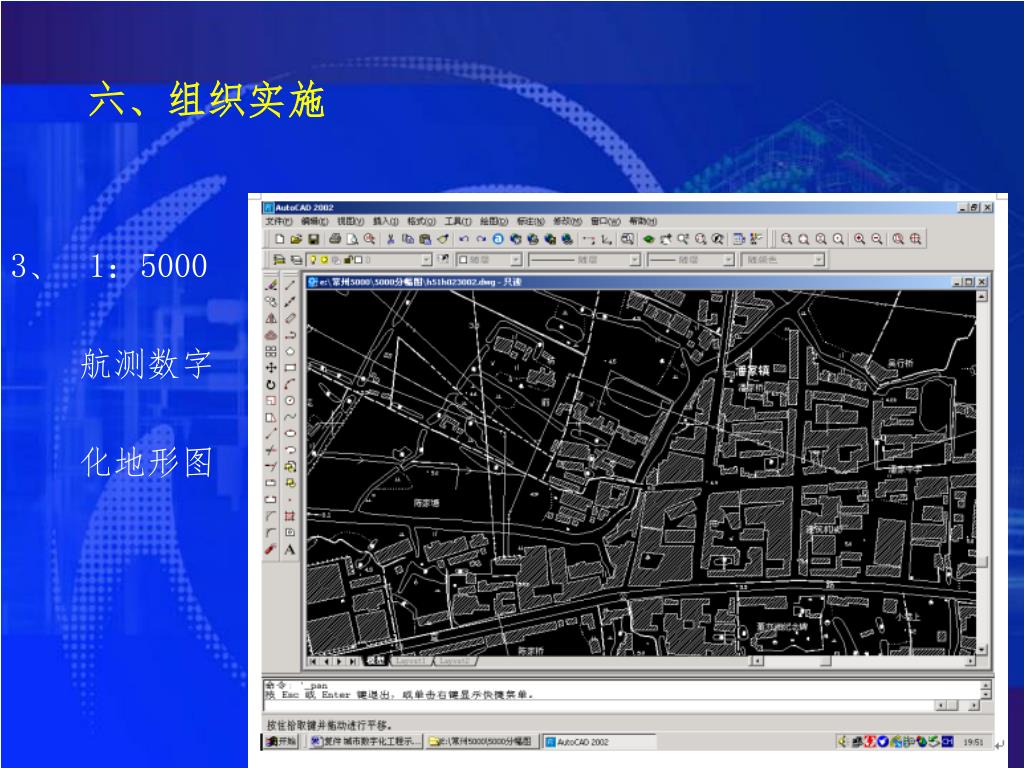Select the Spline draw tool
This screenshot has width=1024, height=768.
pos(290,417)
